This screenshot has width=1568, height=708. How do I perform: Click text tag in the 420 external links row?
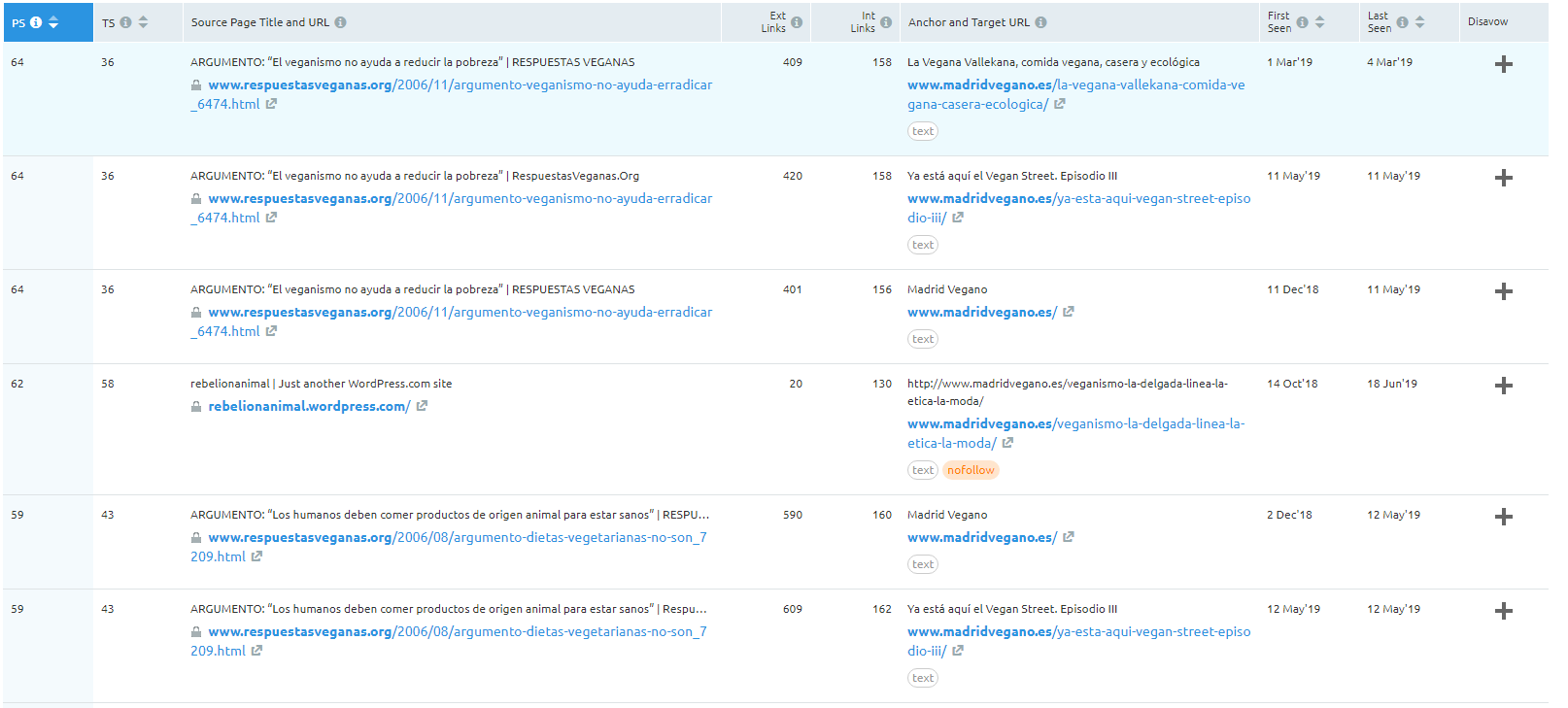tap(923, 245)
